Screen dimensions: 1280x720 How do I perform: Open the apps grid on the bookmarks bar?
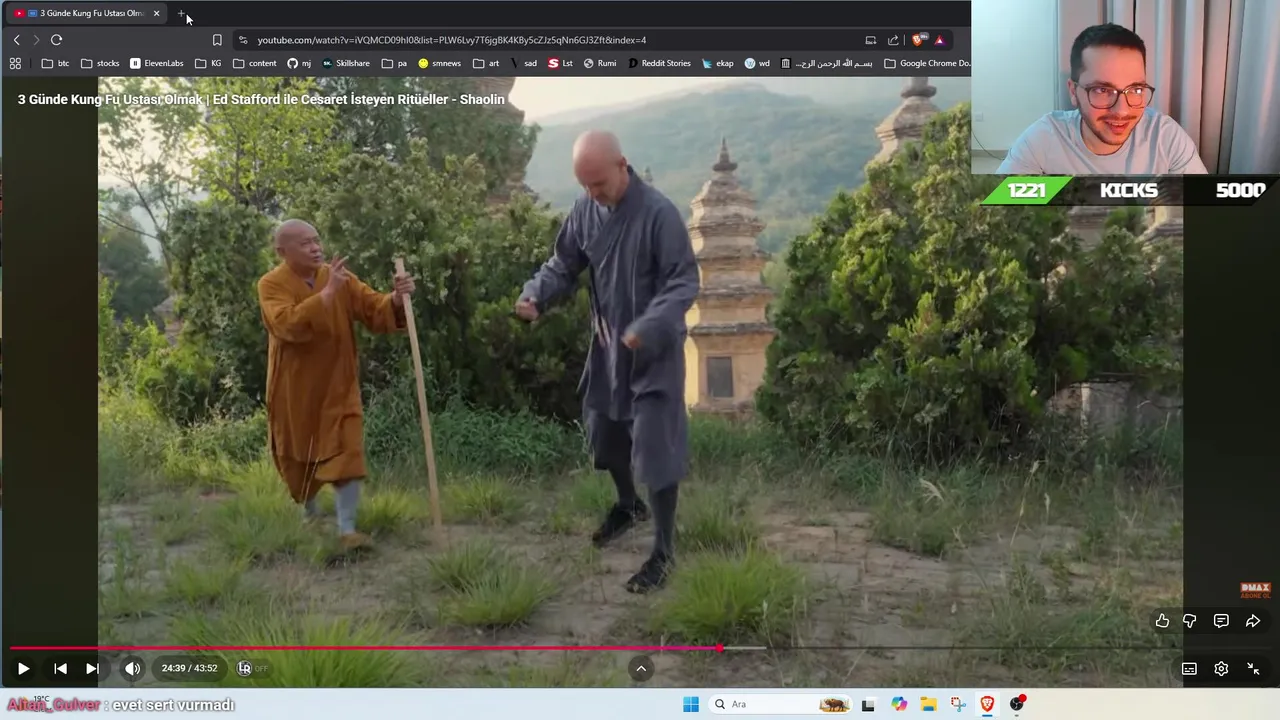[15, 63]
